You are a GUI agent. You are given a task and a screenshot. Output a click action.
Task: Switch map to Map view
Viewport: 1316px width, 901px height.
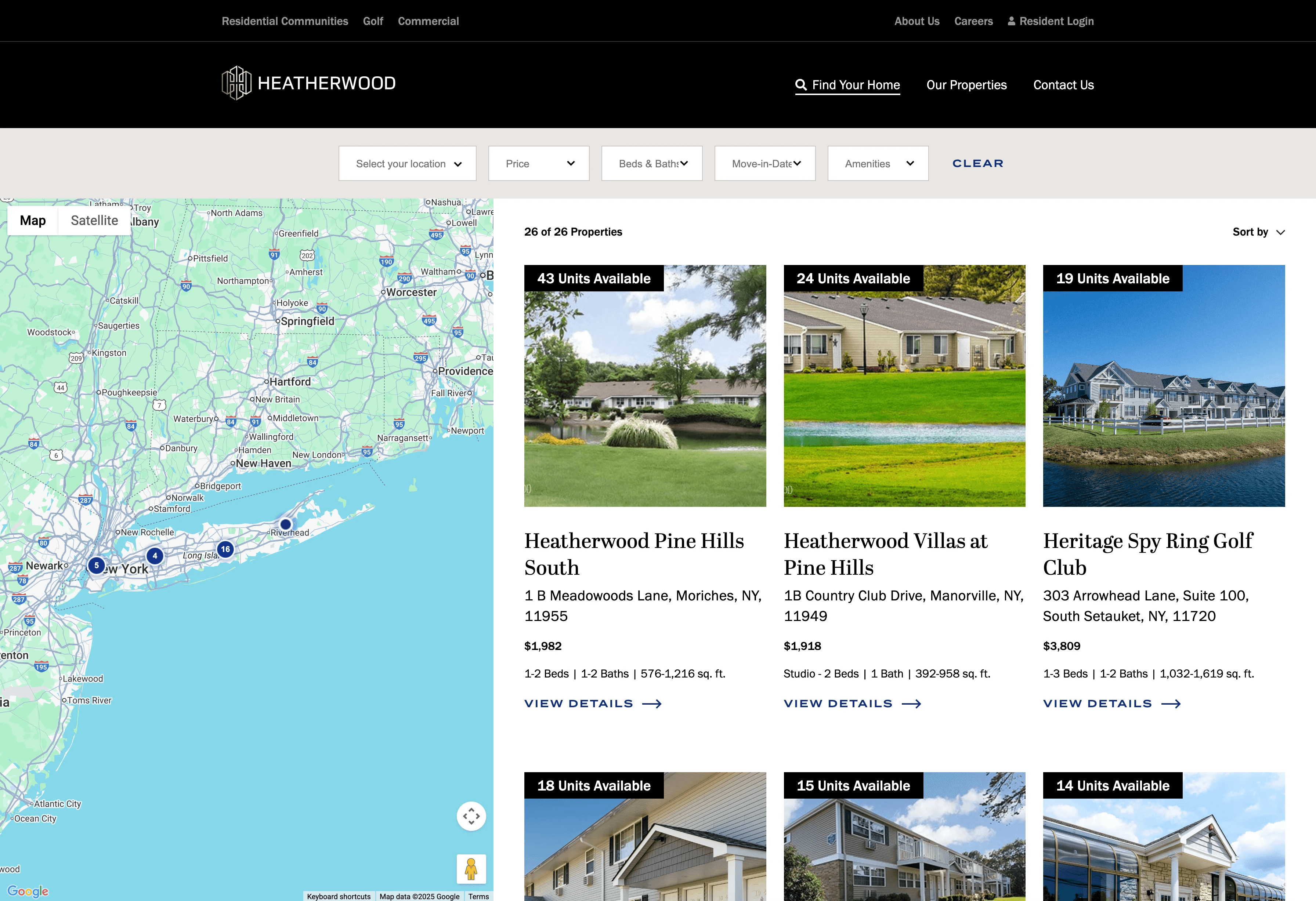pos(33,221)
